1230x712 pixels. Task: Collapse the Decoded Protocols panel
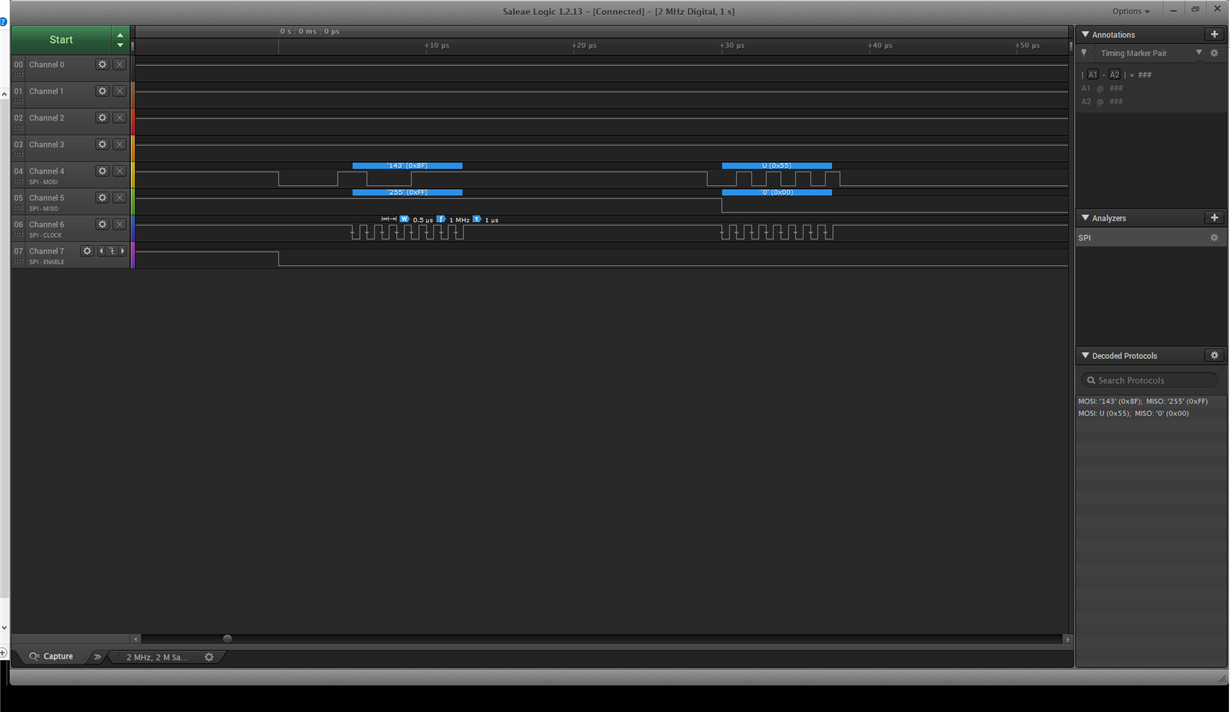pyautogui.click(x=1085, y=356)
